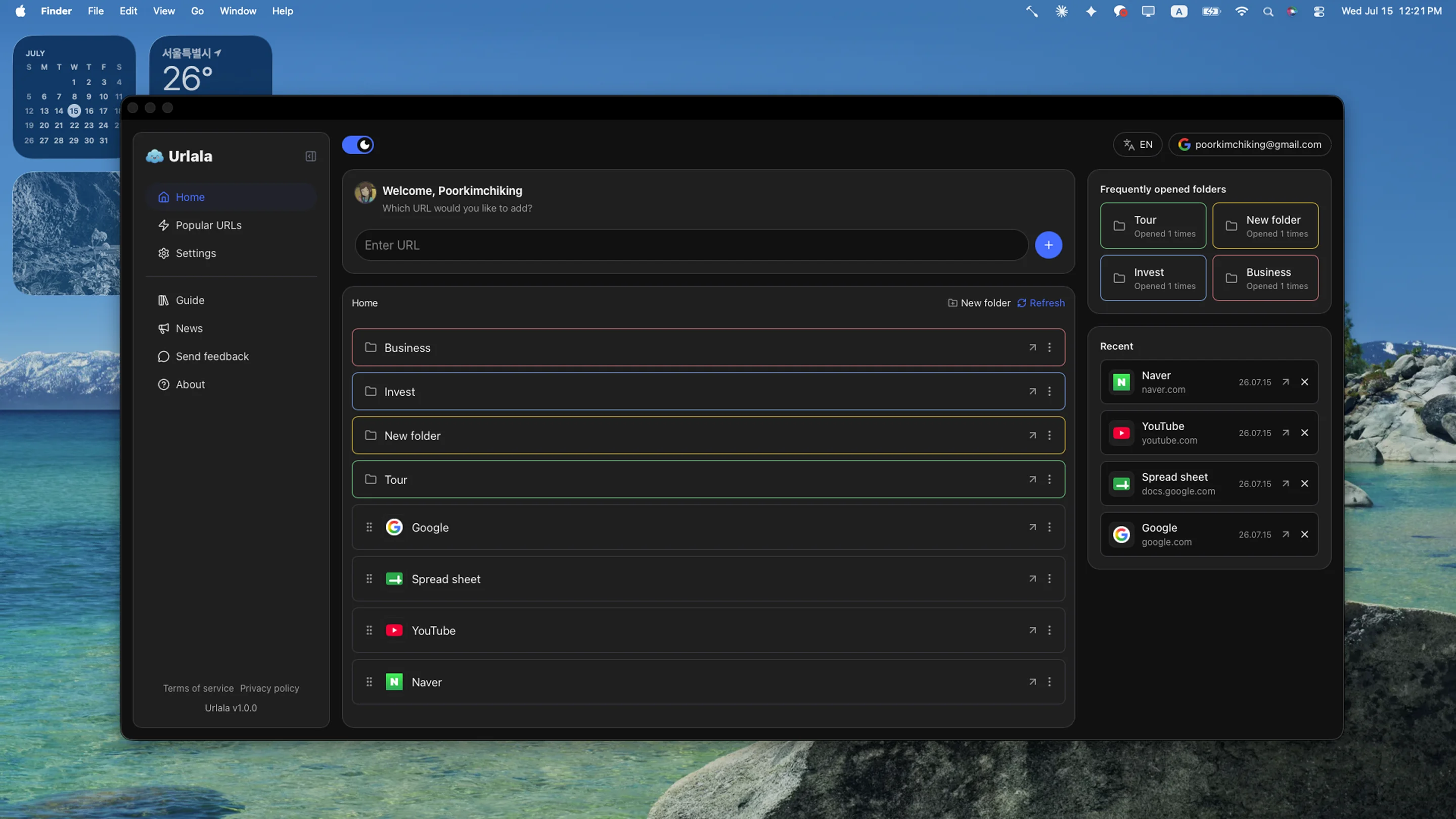
Task: Open News in sidebar
Action: coord(231,329)
